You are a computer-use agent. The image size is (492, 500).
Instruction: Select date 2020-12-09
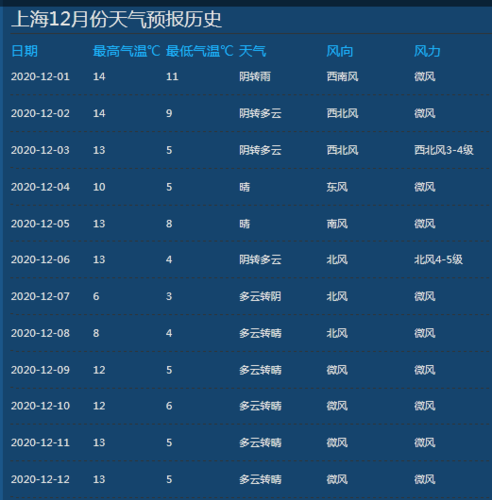click(x=40, y=370)
